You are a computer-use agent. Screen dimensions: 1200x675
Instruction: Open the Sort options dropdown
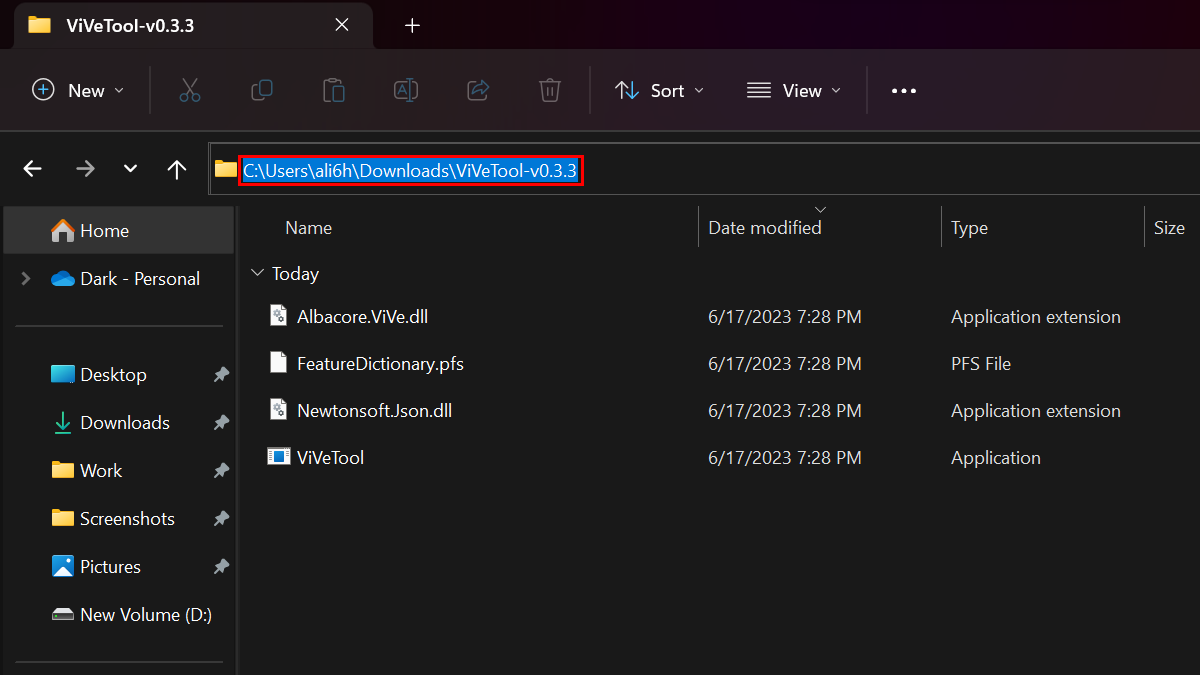tap(659, 90)
